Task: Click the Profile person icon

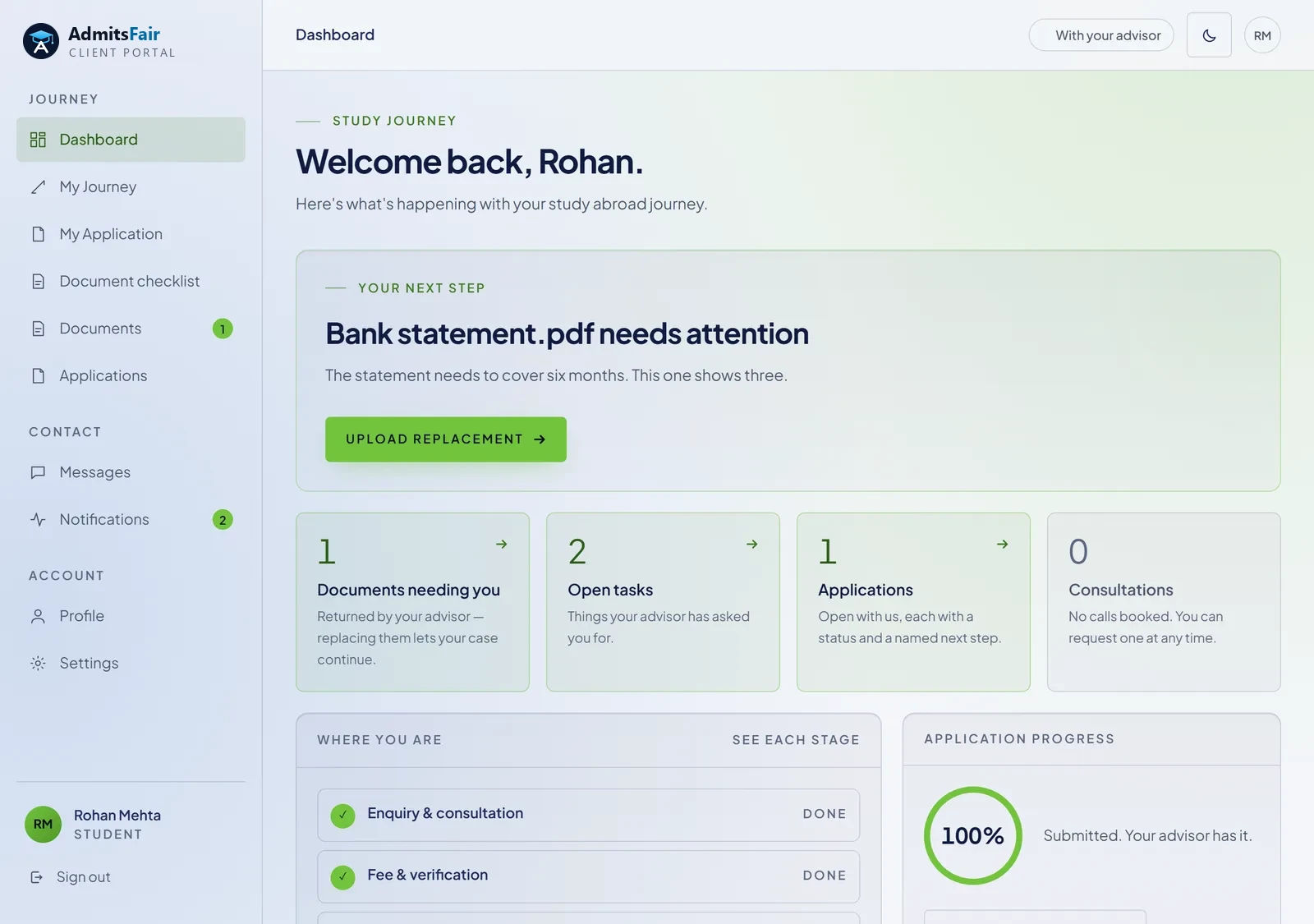Action: pyautogui.click(x=38, y=616)
